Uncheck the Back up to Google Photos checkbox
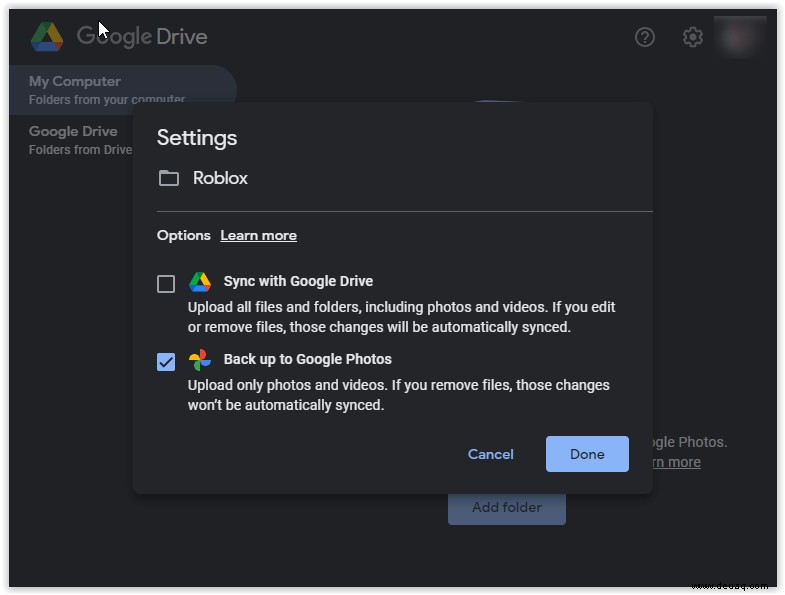This screenshot has width=785, height=595. pos(166,362)
